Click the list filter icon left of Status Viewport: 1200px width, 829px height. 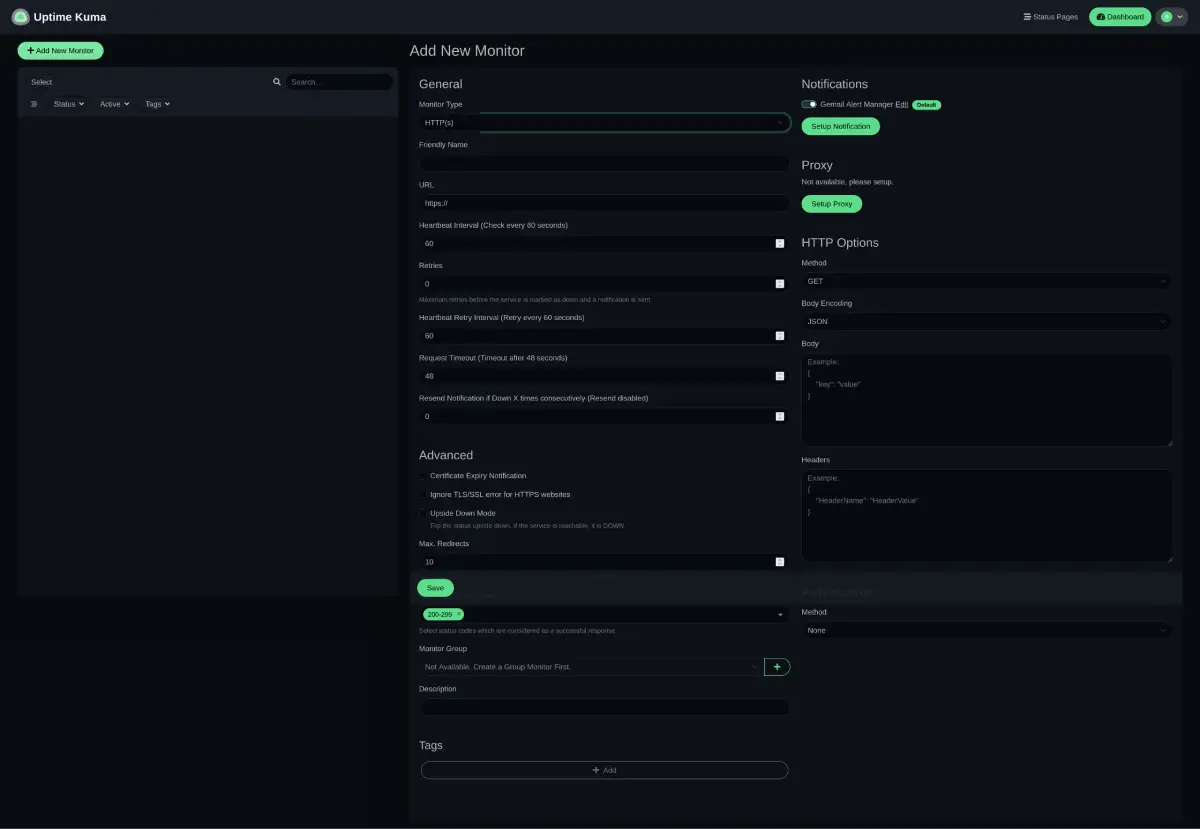click(34, 104)
